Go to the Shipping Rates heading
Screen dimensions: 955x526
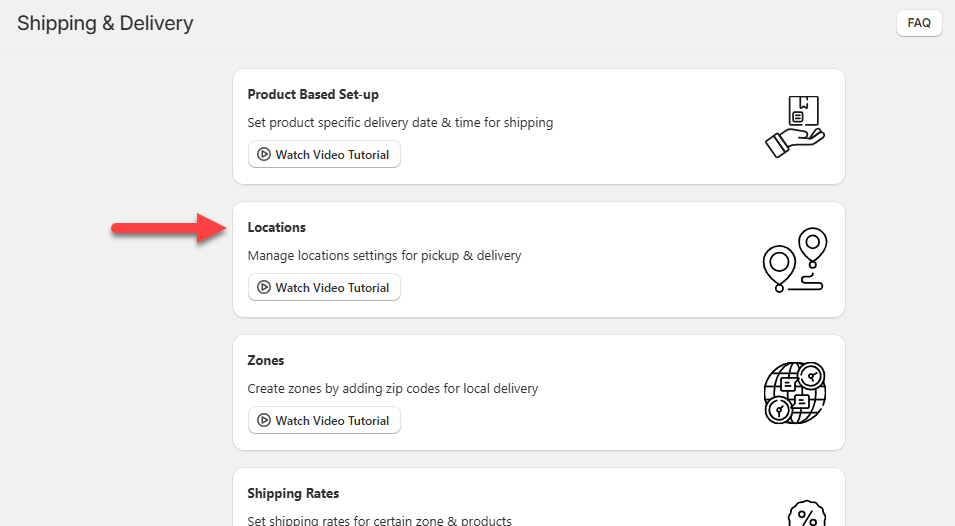(293, 494)
